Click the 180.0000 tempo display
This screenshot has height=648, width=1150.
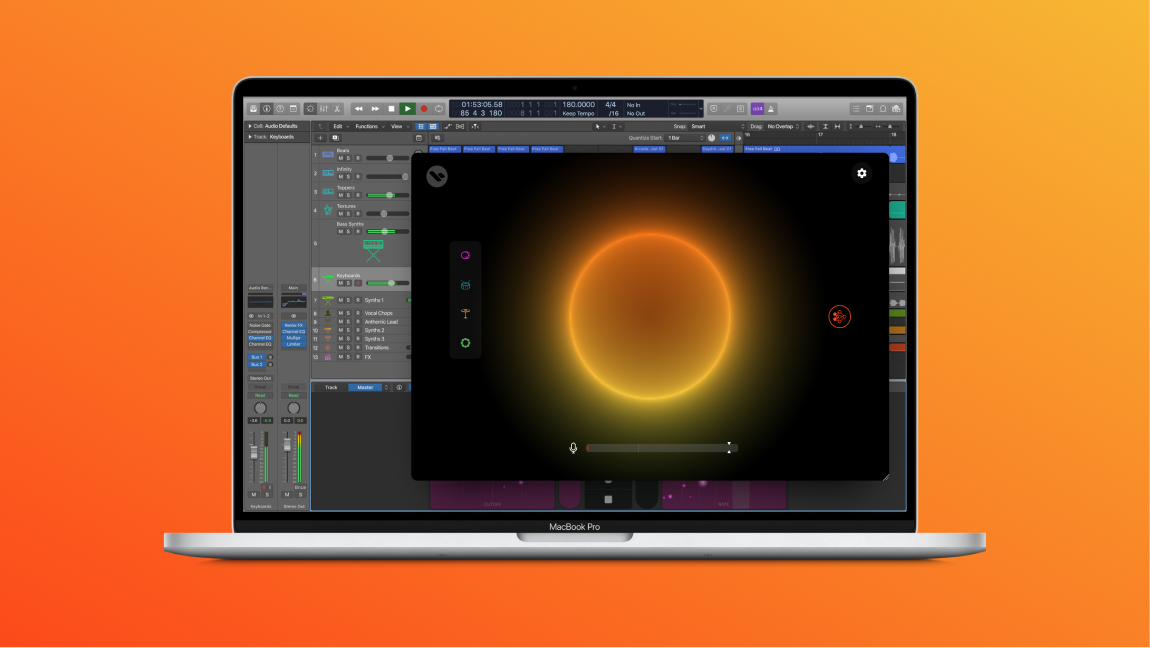pos(578,105)
